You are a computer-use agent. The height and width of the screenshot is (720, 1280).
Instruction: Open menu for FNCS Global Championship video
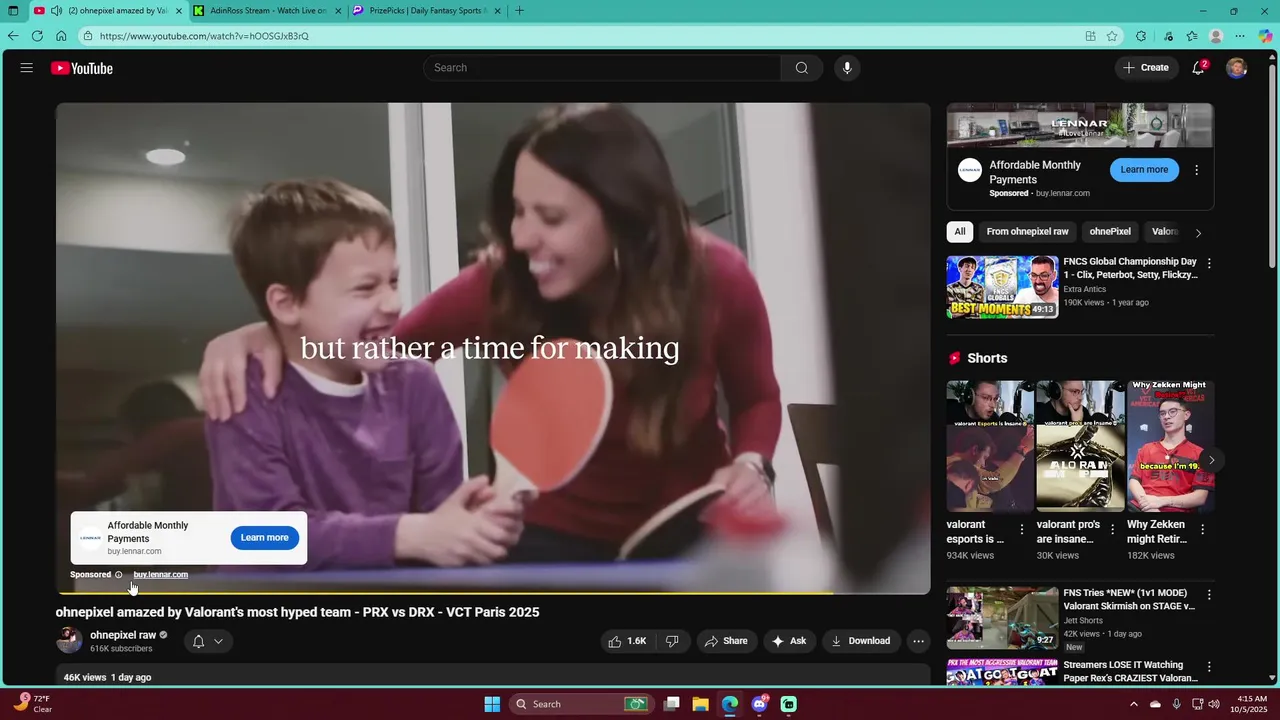[1209, 264]
